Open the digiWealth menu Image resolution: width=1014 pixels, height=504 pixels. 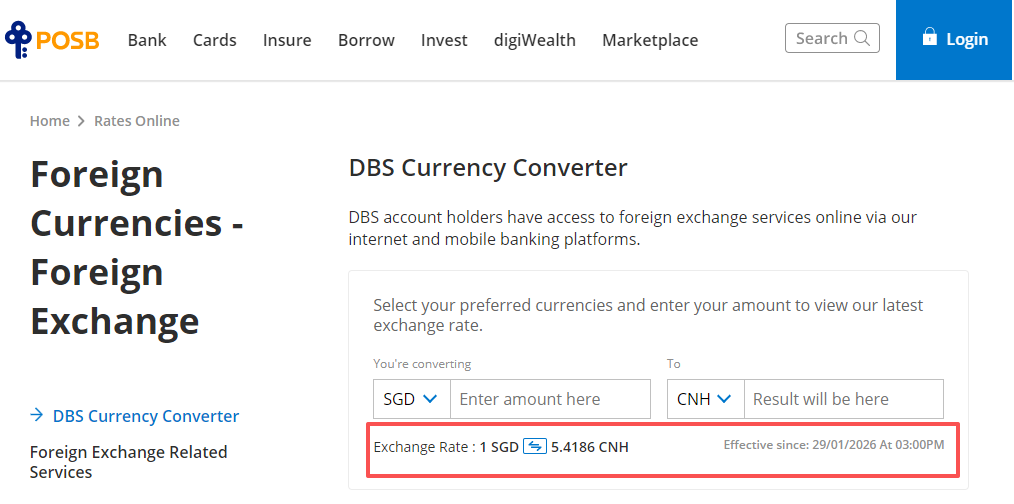click(535, 40)
